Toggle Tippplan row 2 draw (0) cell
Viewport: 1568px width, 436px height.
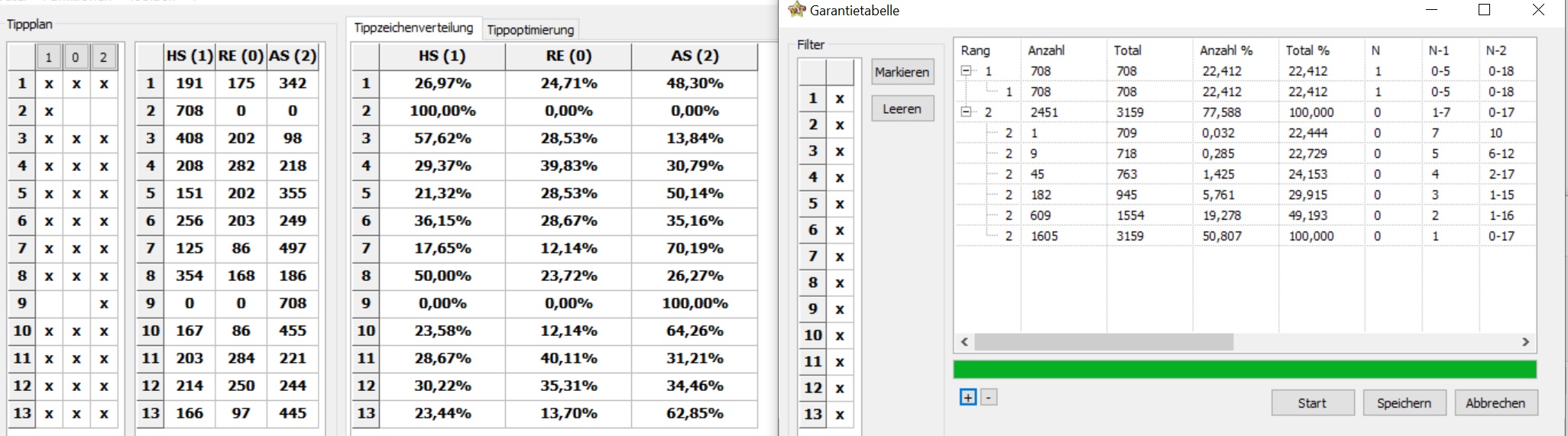(x=76, y=111)
